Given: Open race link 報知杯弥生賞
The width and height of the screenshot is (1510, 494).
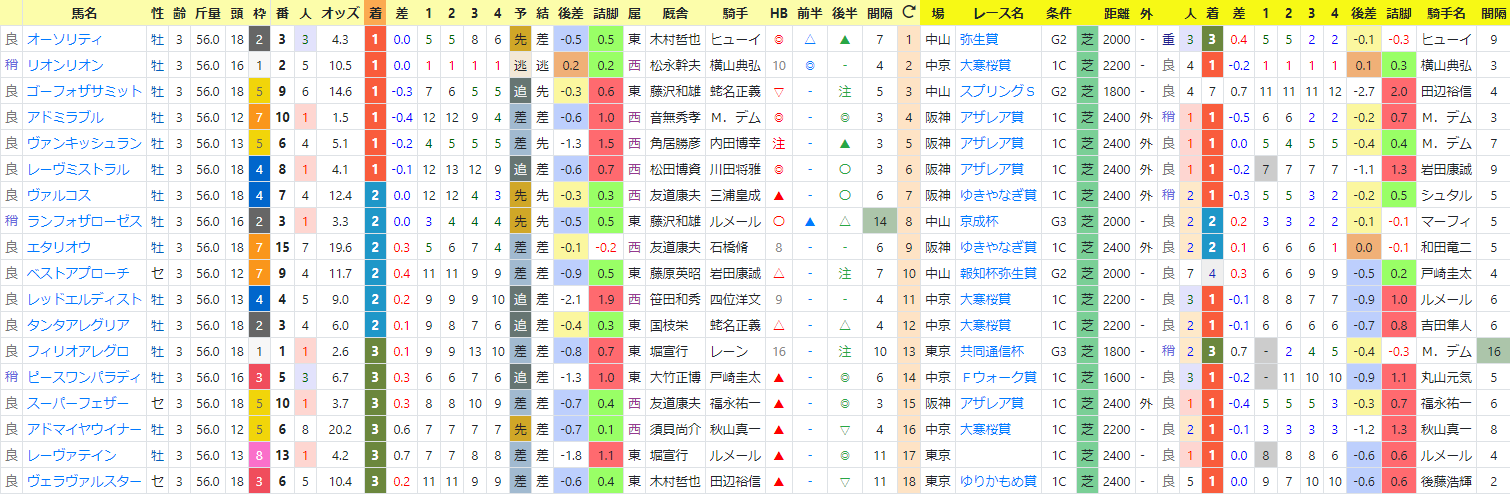Looking at the screenshot, I should pos(993,273).
